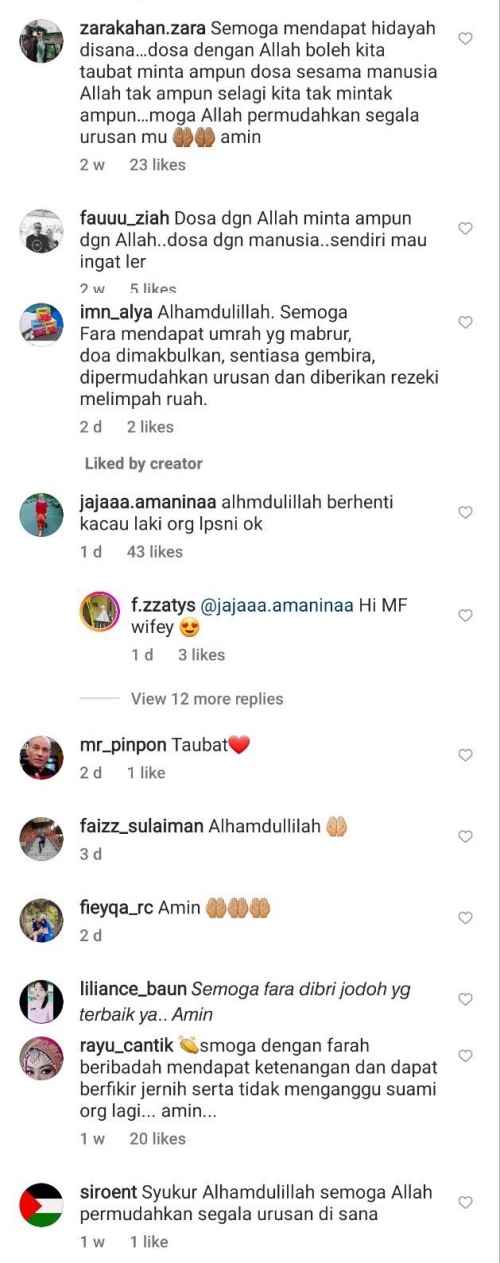This screenshot has height=1263, width=500.
Task: Tap the heart beside fauuu_ziah's comment
Action: tap(465, 228)
